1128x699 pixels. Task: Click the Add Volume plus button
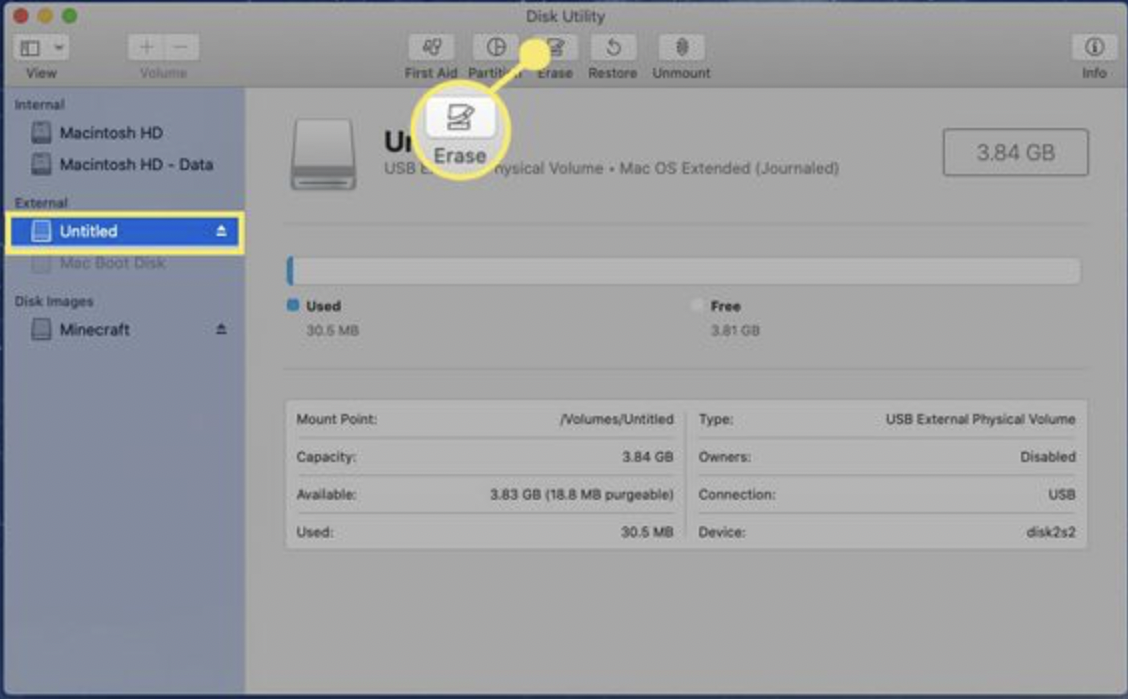tap(147, 46)
